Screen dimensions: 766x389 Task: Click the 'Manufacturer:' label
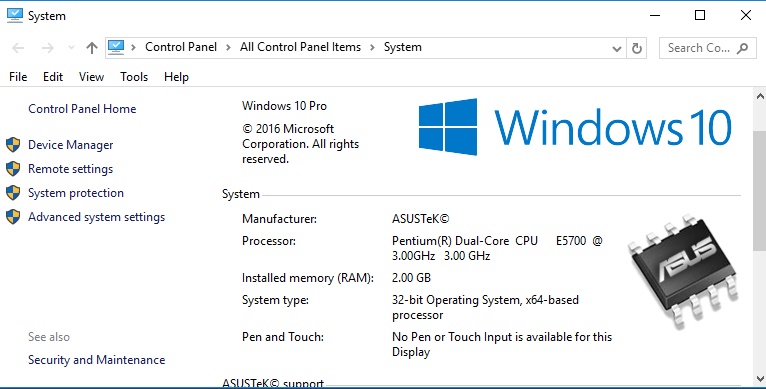coord(279,219)
